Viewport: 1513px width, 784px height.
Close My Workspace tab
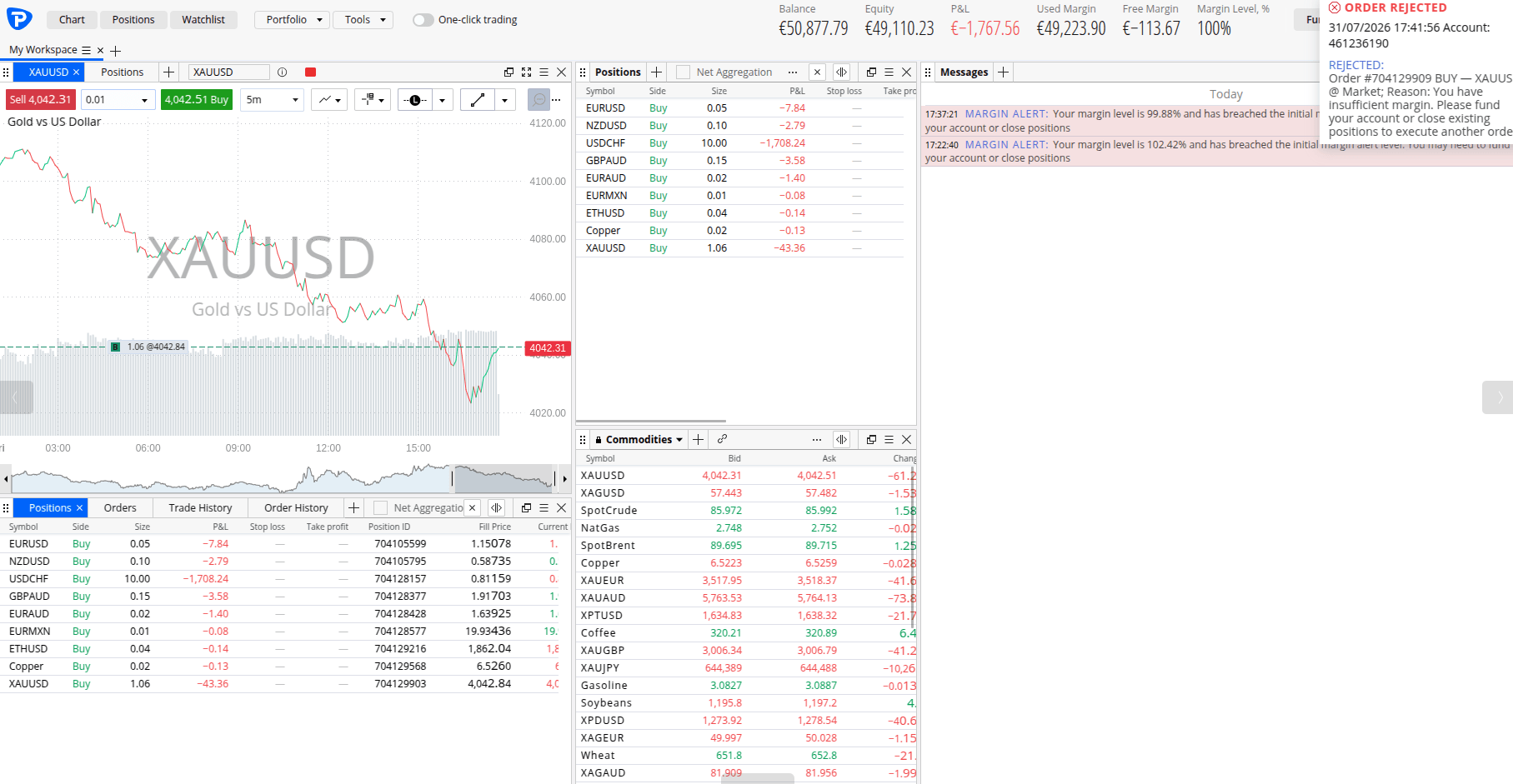coord(100,51)
